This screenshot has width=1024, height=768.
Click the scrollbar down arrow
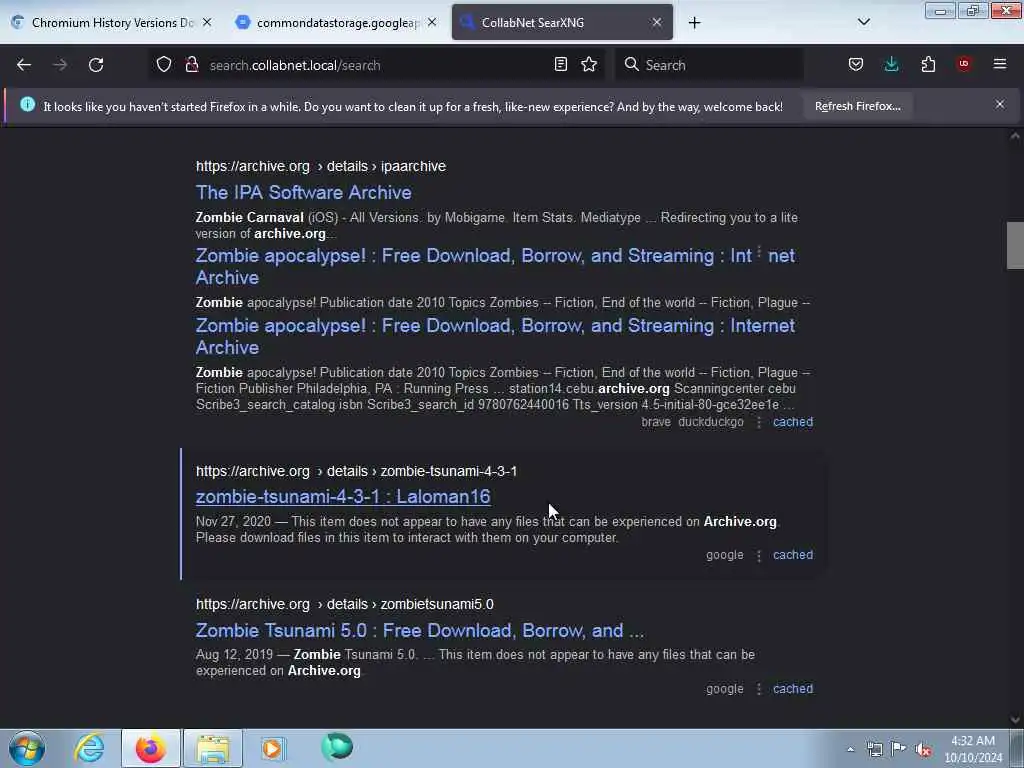coord(1015,720)
